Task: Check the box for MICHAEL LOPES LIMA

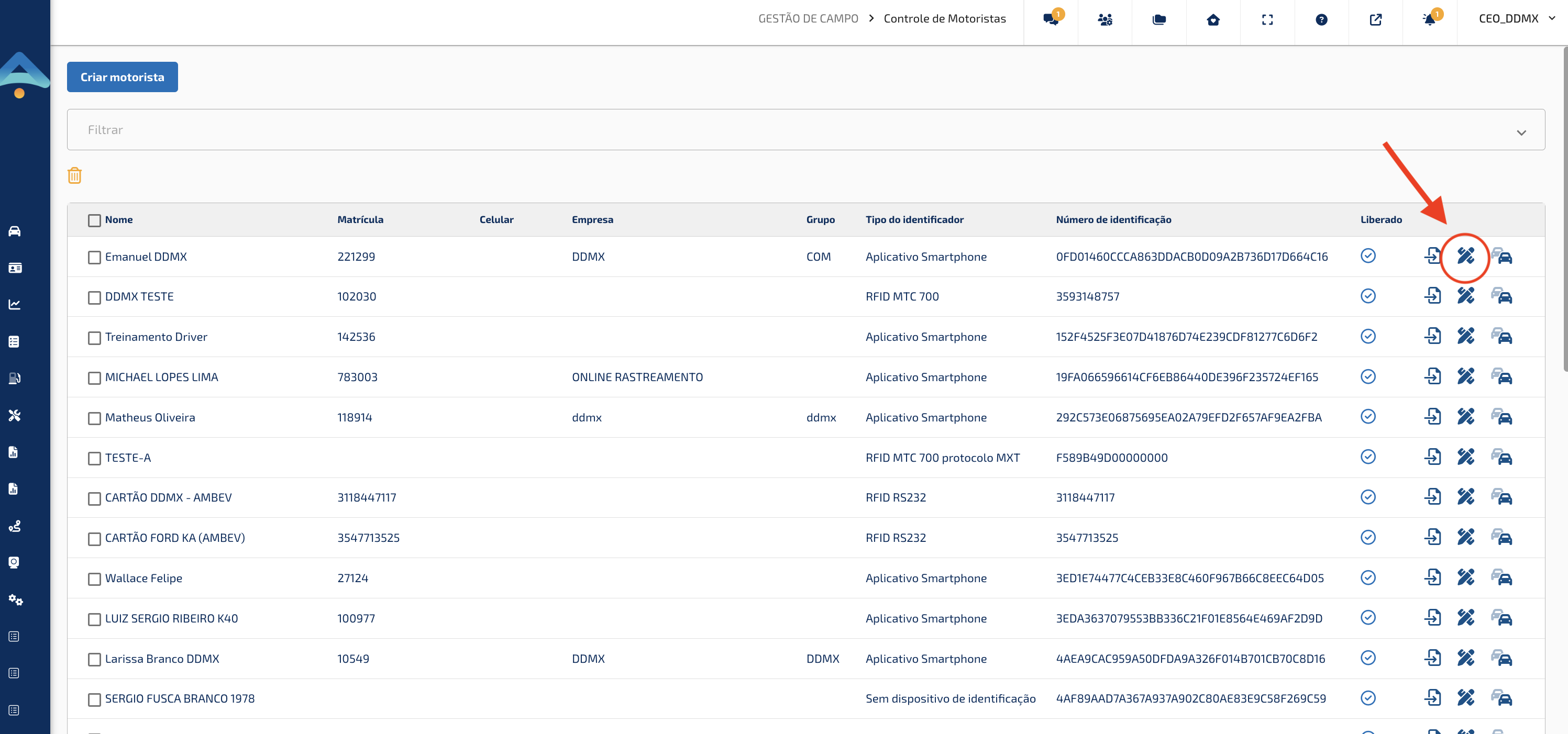Action: (94, 378)
